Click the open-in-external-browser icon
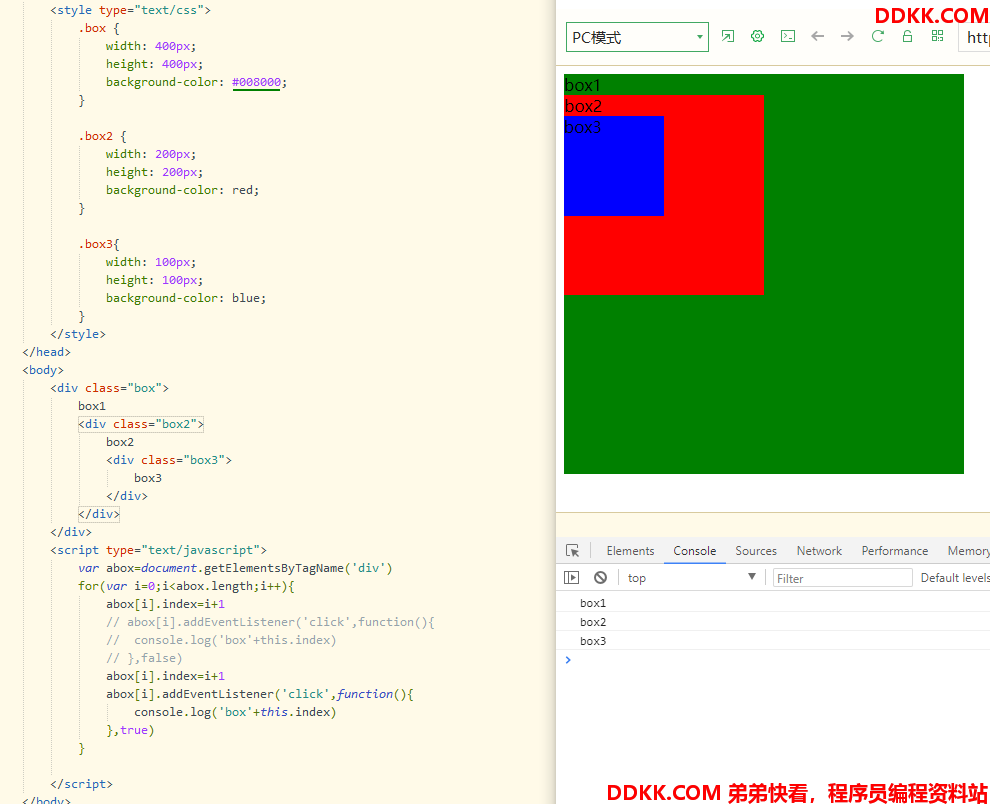 pos(727,36)
